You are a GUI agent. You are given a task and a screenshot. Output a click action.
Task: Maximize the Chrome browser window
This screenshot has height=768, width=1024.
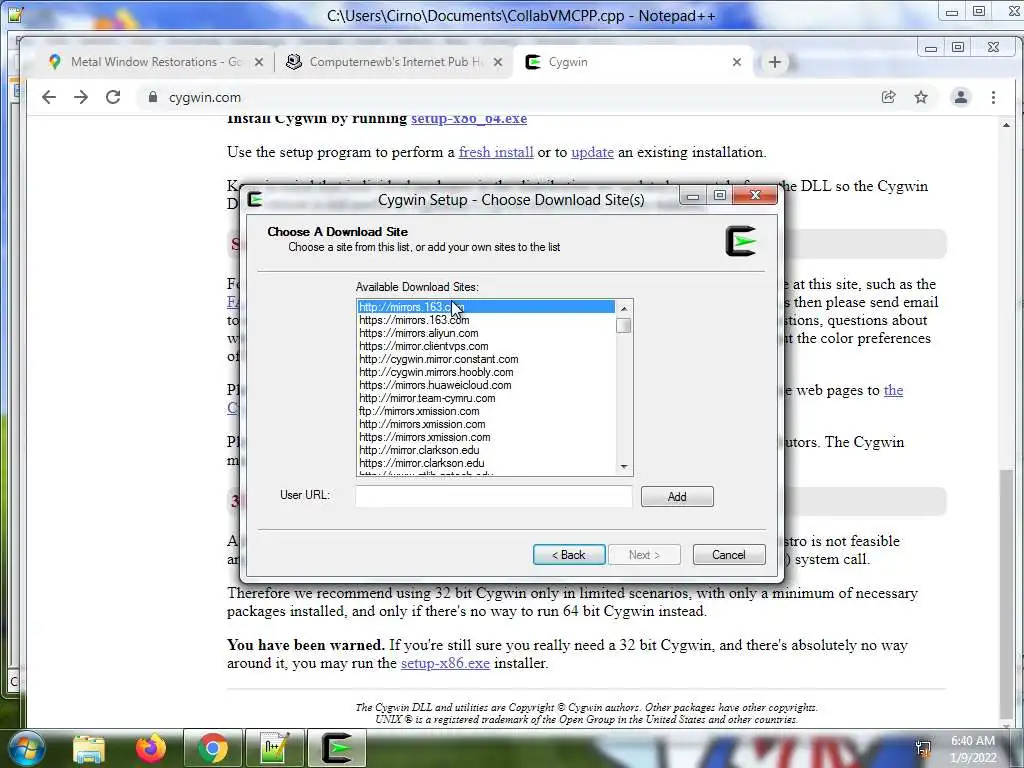click(x=958, y=47)
